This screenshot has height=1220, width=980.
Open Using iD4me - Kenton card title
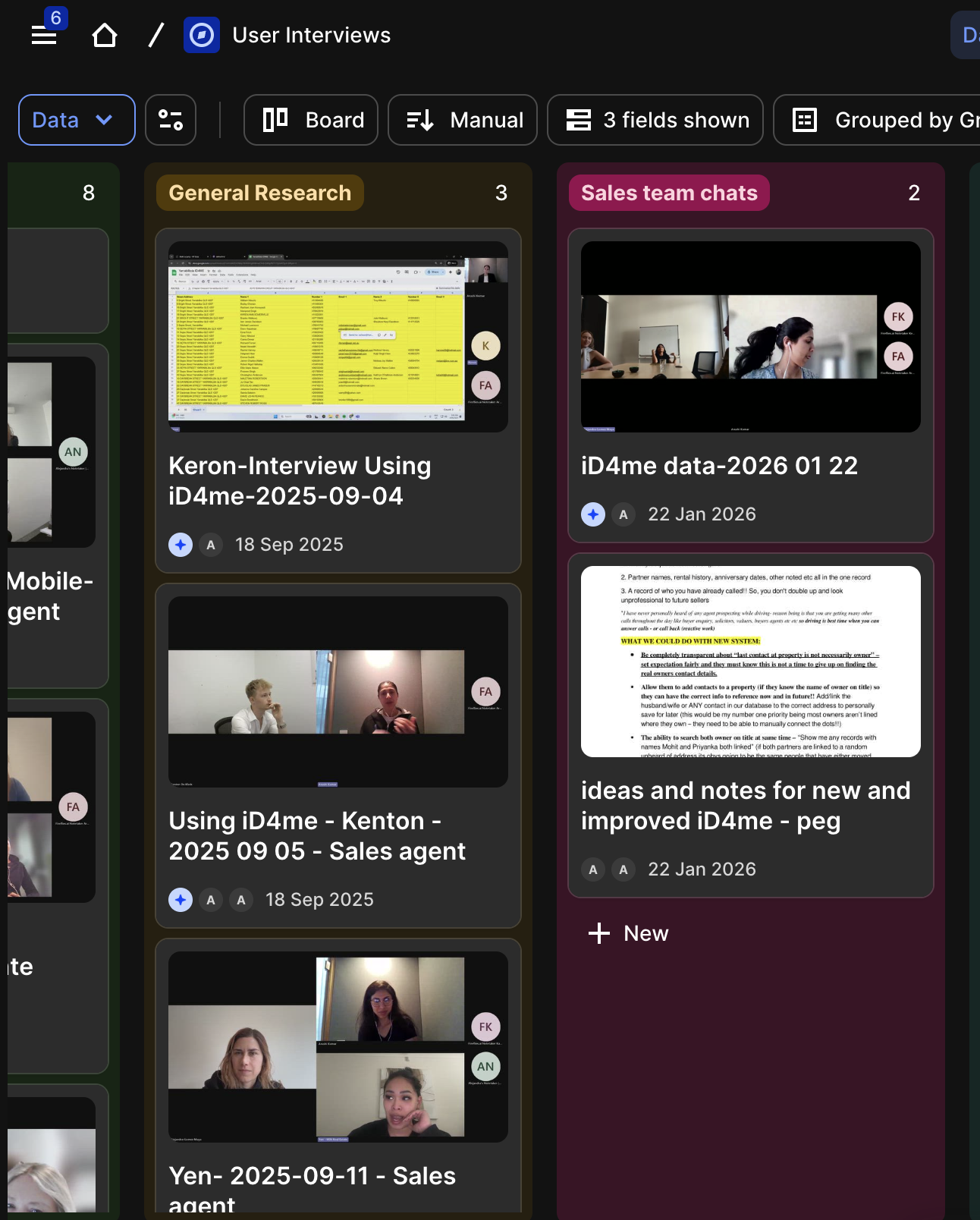pos(317,836)
